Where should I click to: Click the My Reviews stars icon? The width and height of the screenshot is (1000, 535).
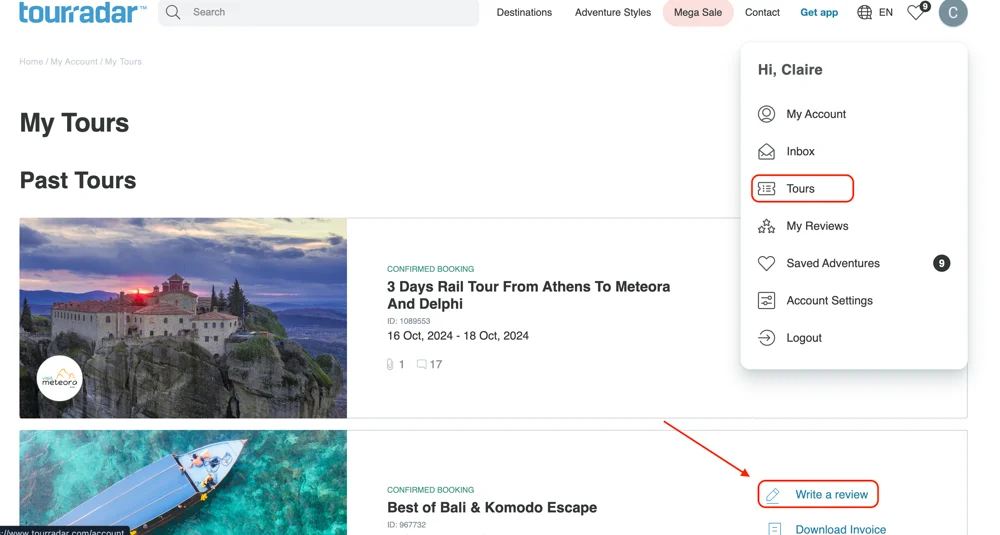(766, 226)
